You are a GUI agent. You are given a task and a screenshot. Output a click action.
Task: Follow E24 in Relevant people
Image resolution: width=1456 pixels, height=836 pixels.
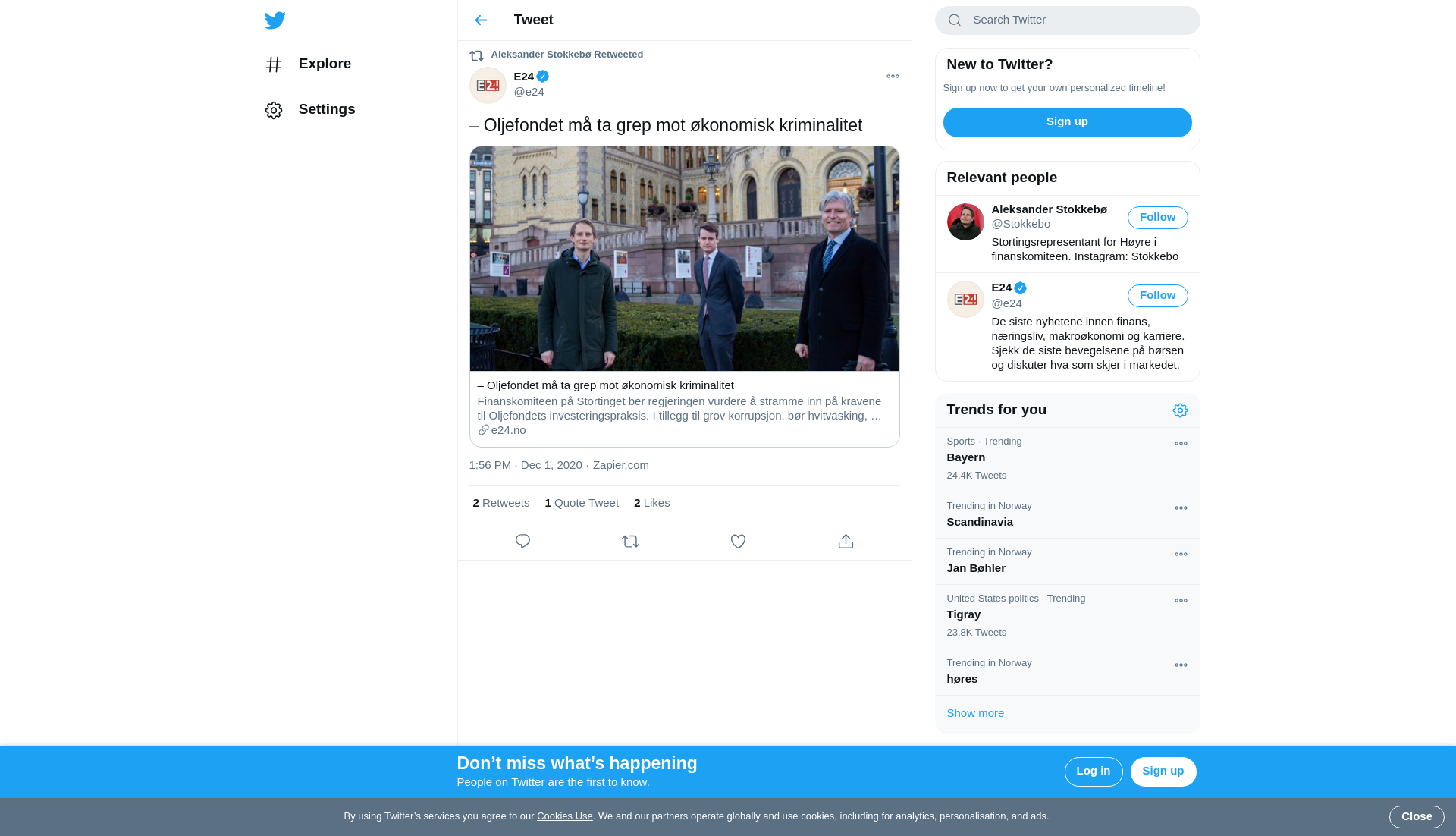coord(1157,296)
